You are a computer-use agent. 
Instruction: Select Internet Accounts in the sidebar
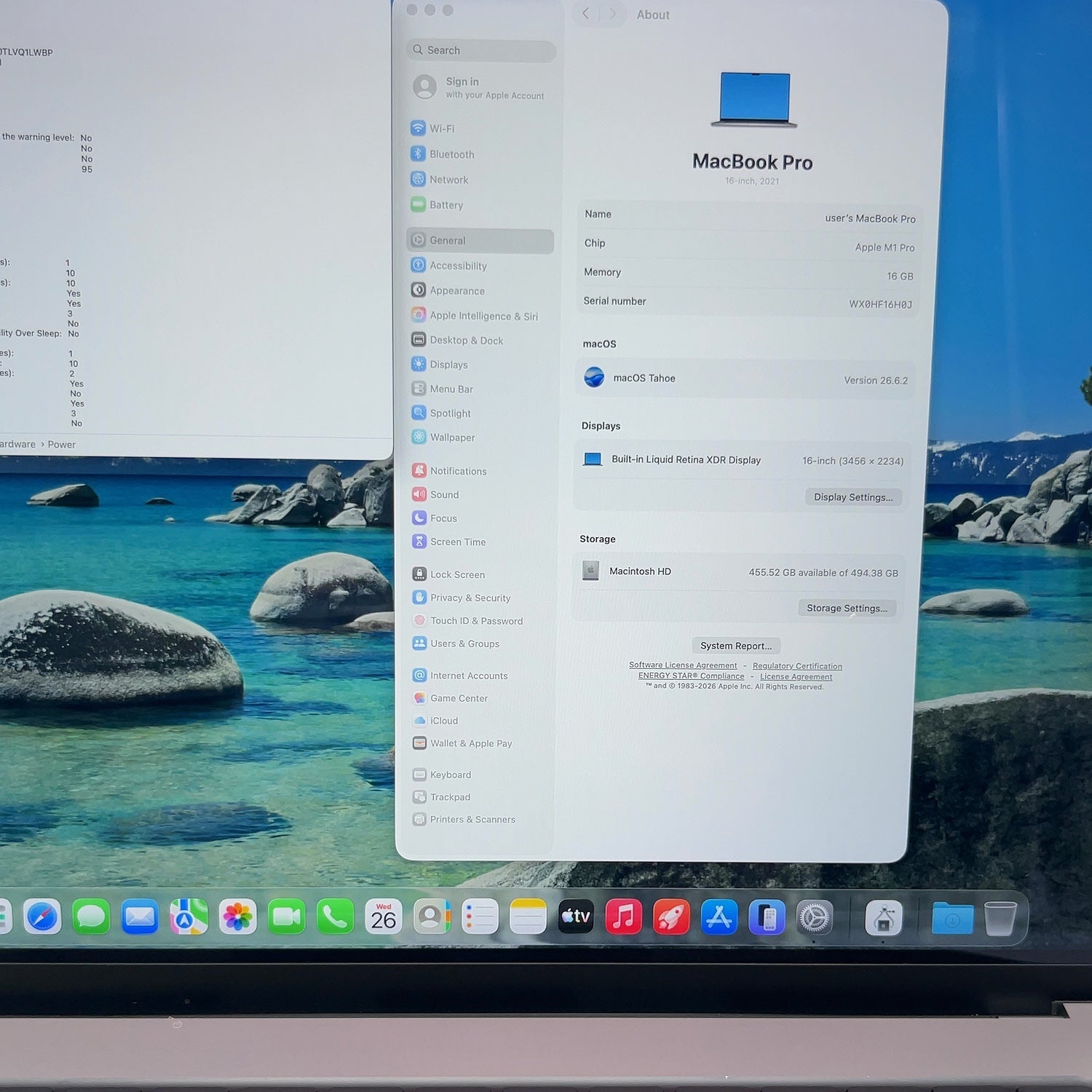[x=480, y=676]
